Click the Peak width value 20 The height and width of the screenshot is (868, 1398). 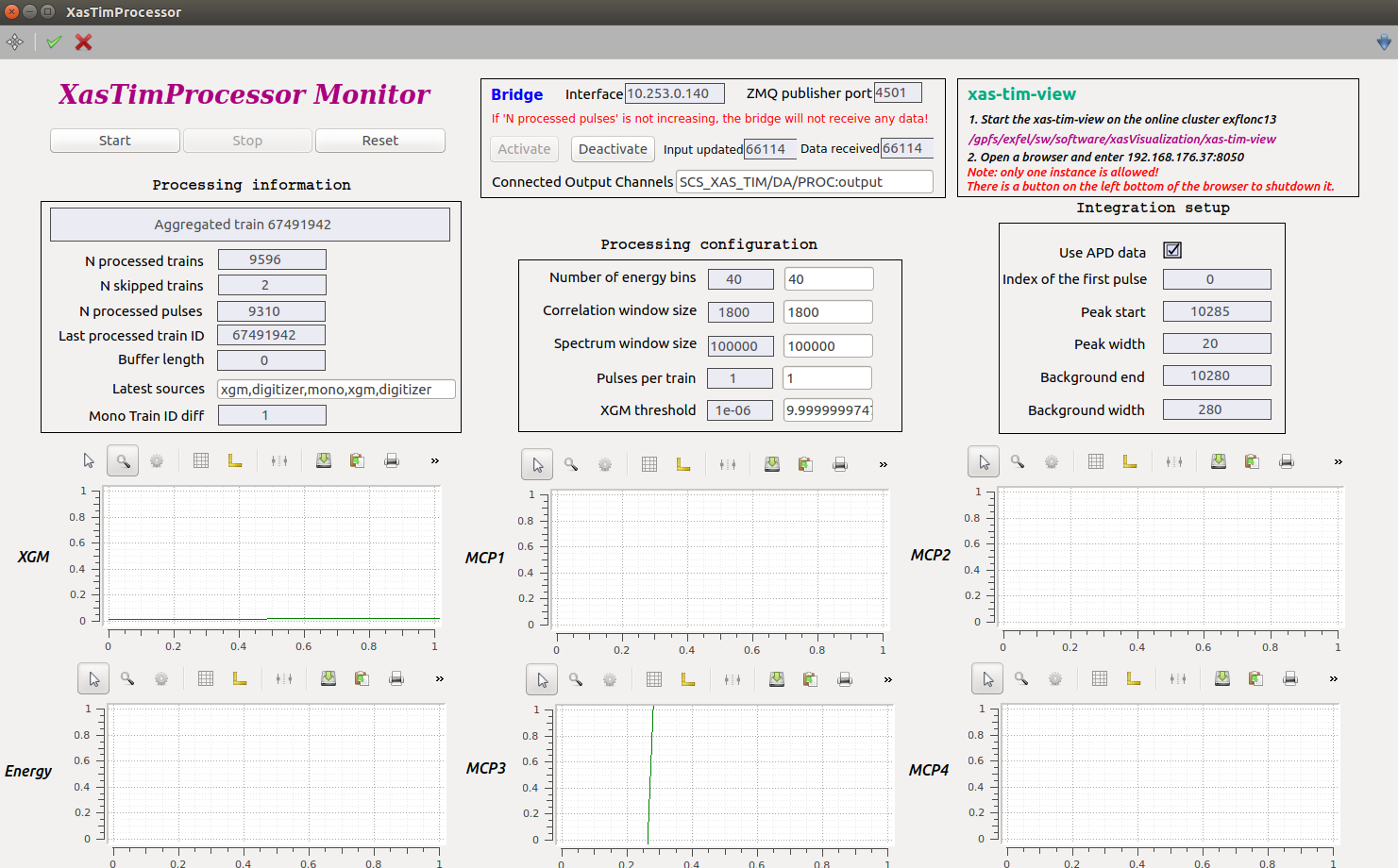tap(1217, 343)
